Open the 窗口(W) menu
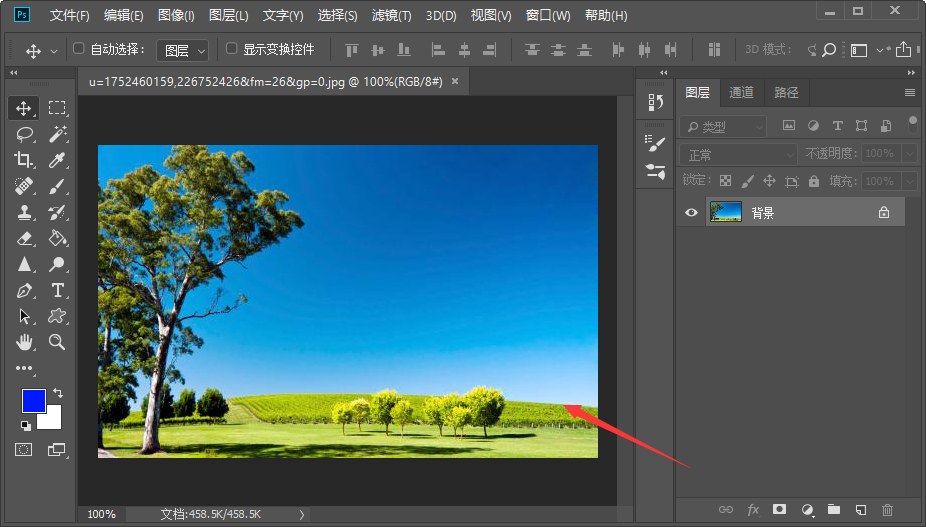 point(548,15)
